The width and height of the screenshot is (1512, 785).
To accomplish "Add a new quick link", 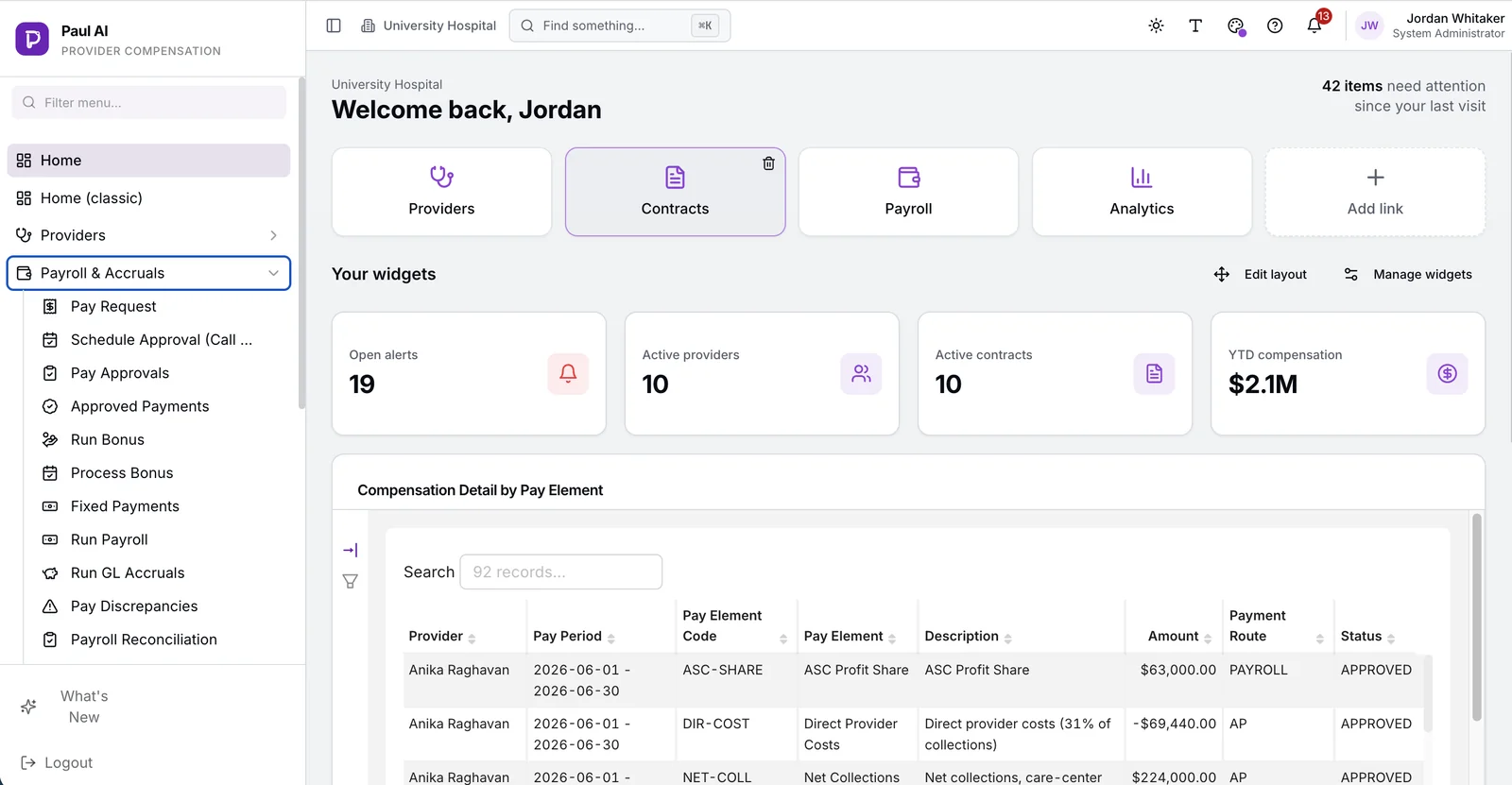I will point(1375,192).
